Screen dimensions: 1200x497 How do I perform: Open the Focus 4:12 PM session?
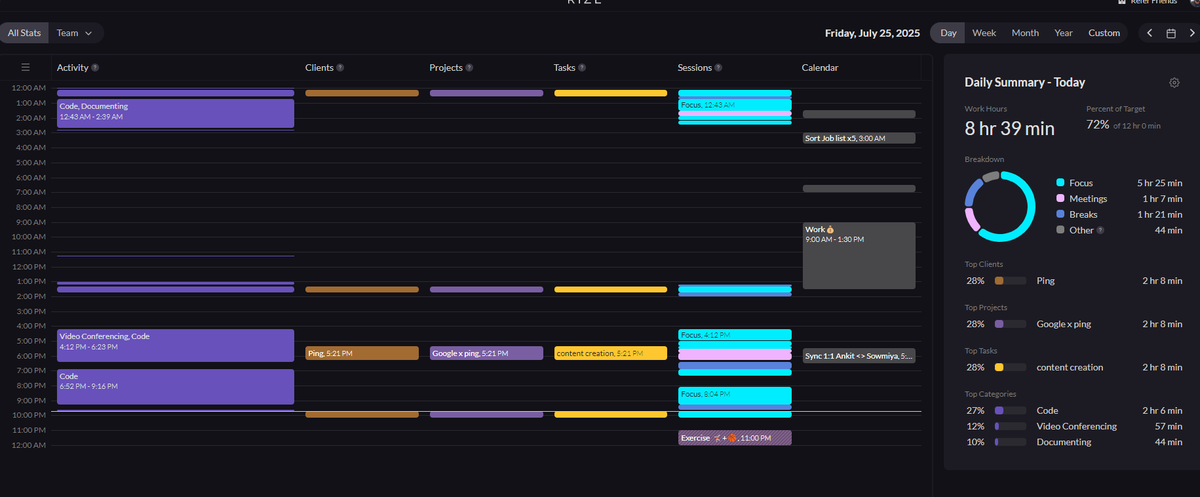[x=734, y=334]
